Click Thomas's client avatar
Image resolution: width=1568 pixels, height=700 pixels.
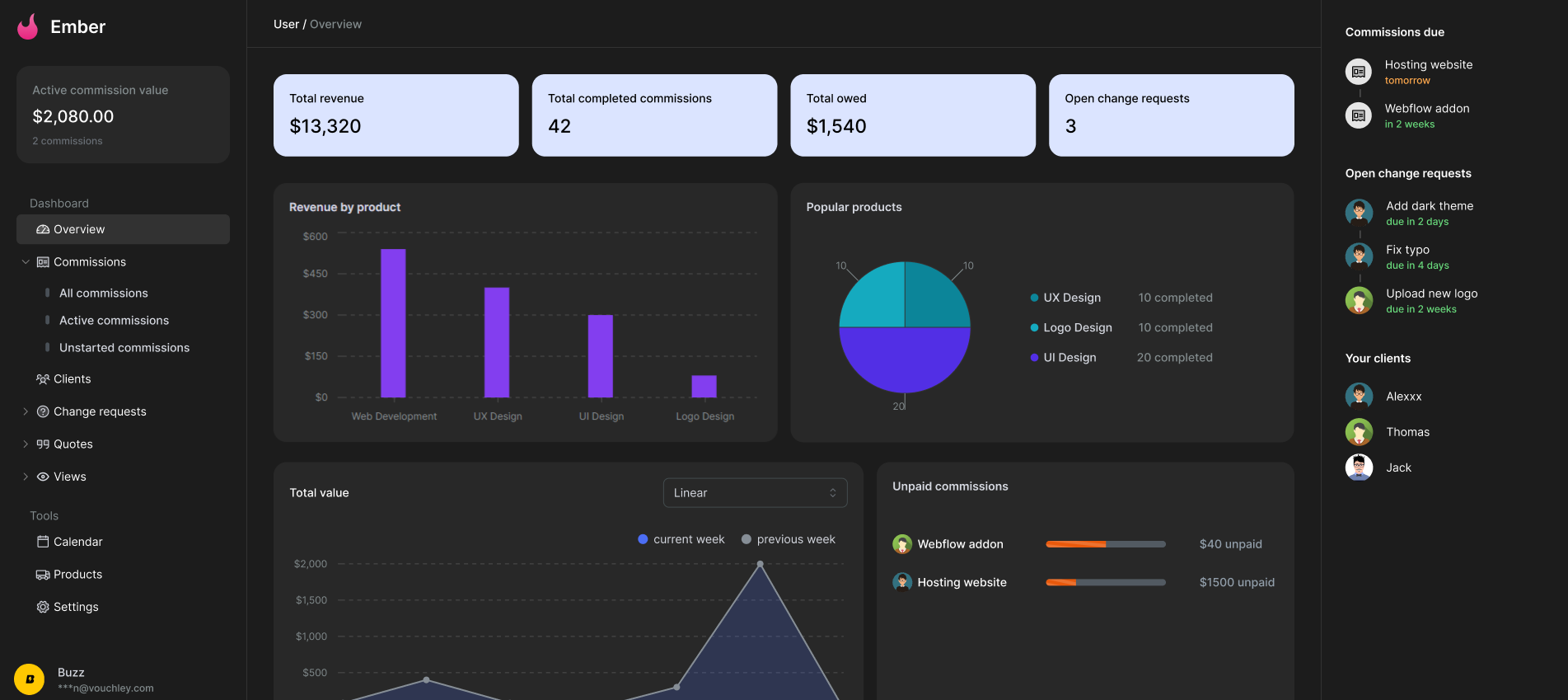pyautogui.click(x=1359, y=432)
